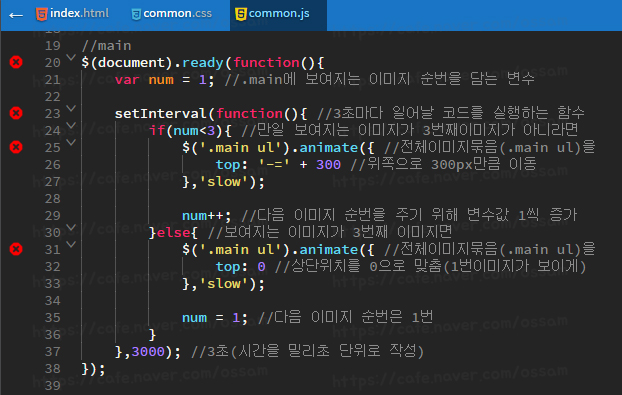Viewport: 622px width, 395px height.
Task: Click line number 34
Action: pyautogui.click(x=53, y=301)
